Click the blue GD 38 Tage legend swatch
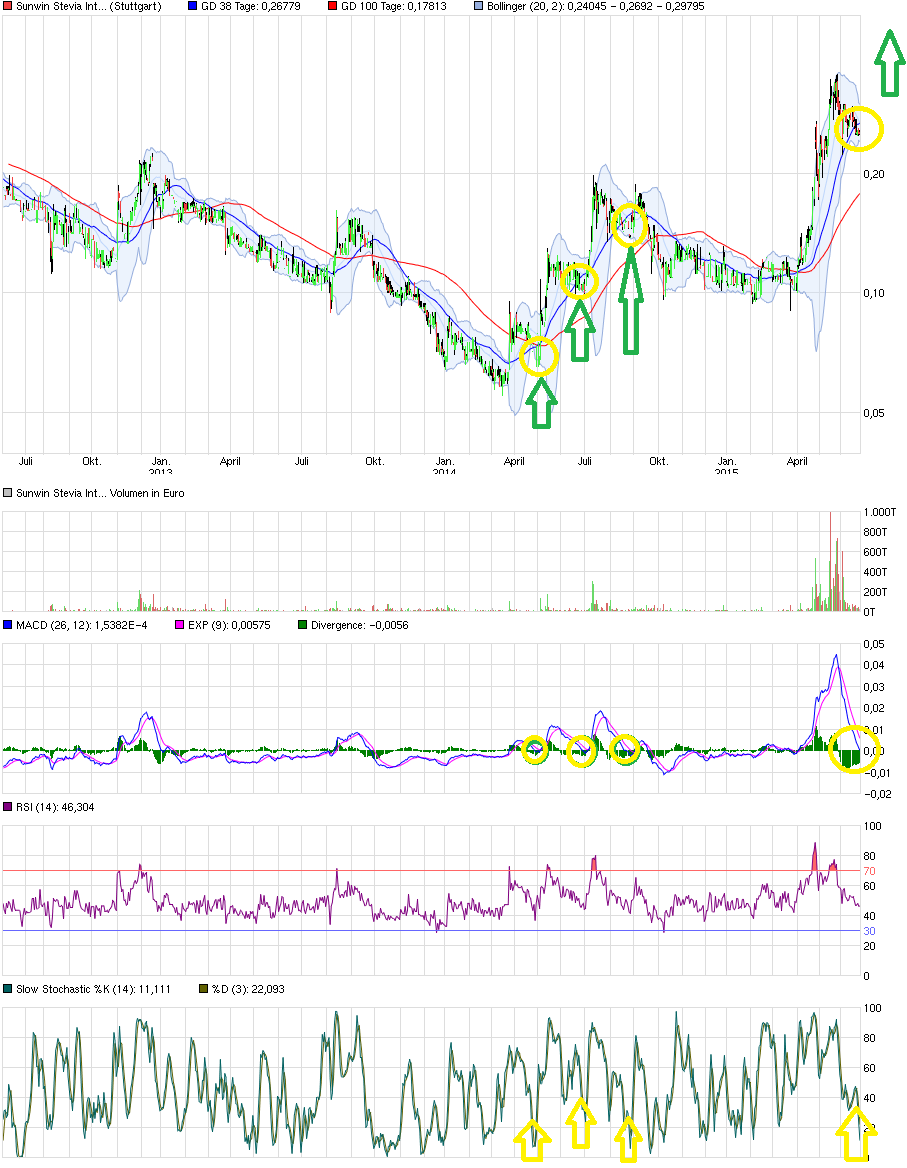This screenshot has height=1168, width=907. 192,6
